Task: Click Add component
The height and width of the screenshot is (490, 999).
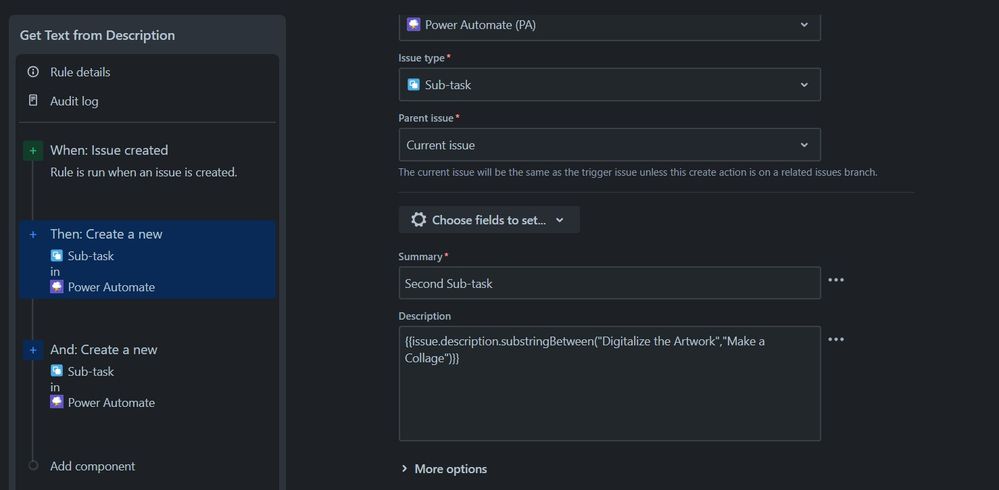Action: [92, 466]
